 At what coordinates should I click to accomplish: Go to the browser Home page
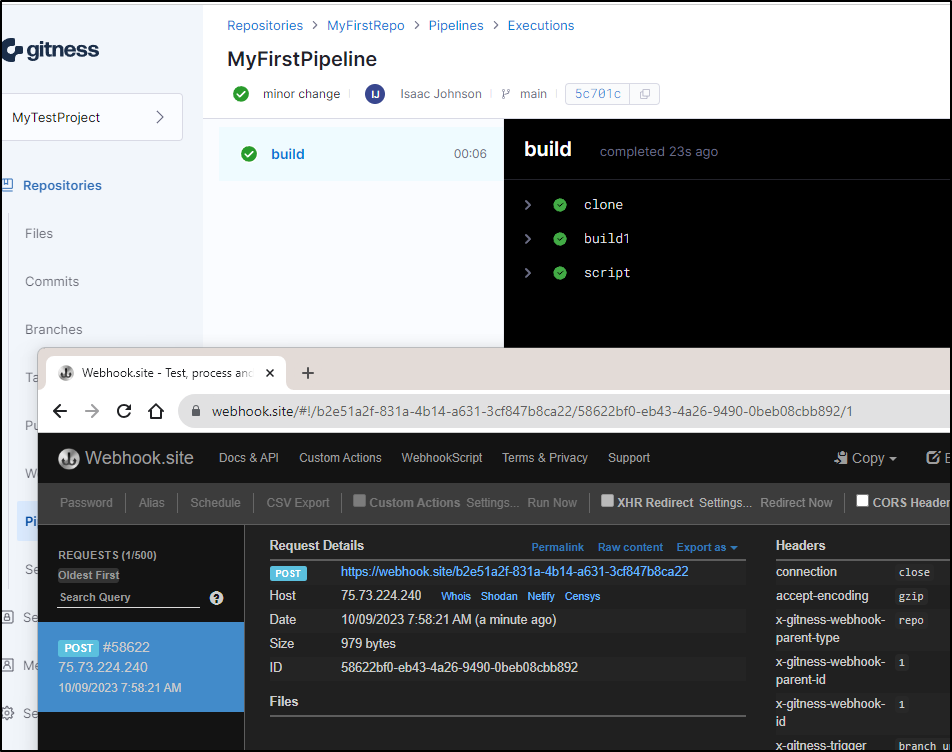click(156, 412)
